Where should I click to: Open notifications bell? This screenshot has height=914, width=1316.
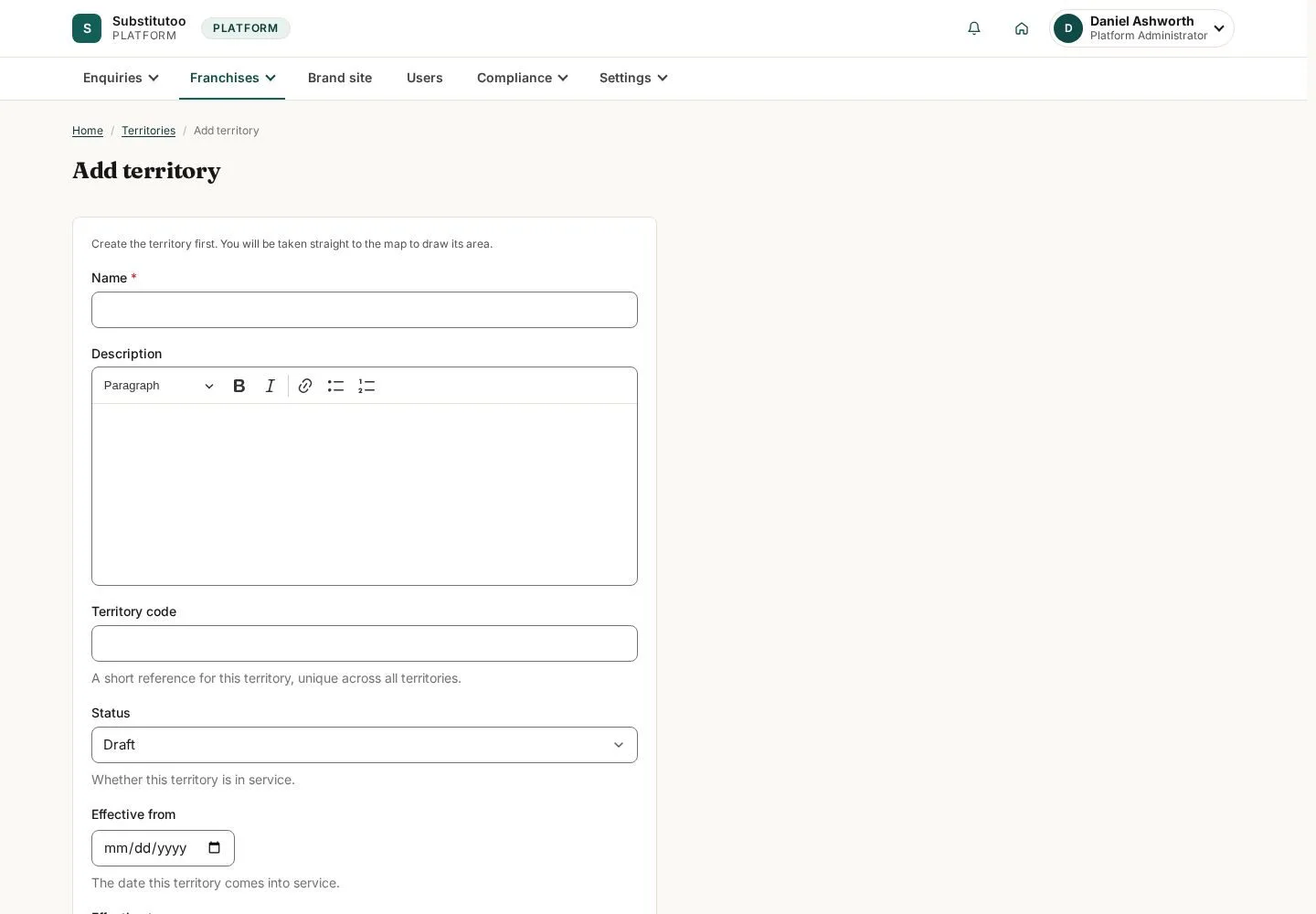(x=974, y=28)
